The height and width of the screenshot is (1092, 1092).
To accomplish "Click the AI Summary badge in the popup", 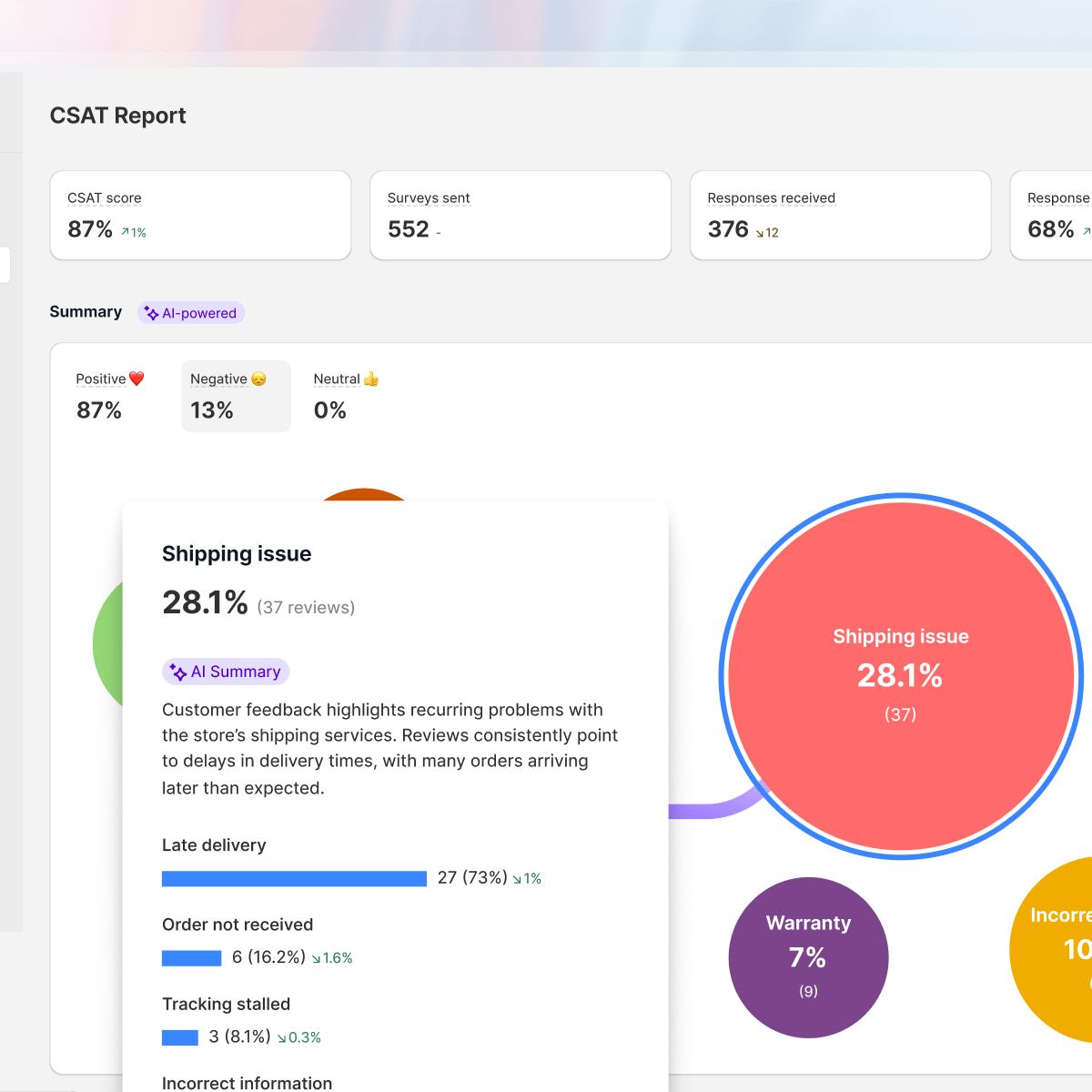I will (x=226, y=672).
